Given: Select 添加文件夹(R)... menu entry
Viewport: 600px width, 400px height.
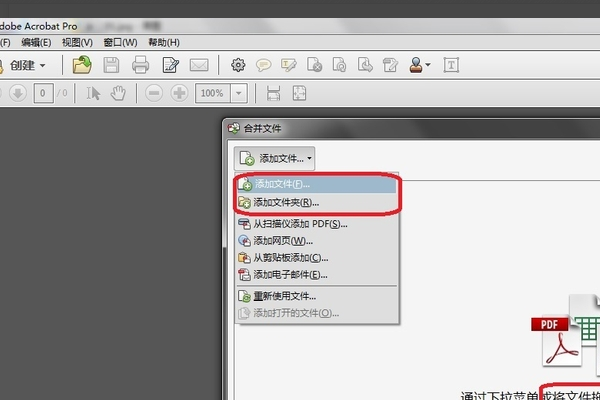Looking at the screenshot, I should point(316,202).
